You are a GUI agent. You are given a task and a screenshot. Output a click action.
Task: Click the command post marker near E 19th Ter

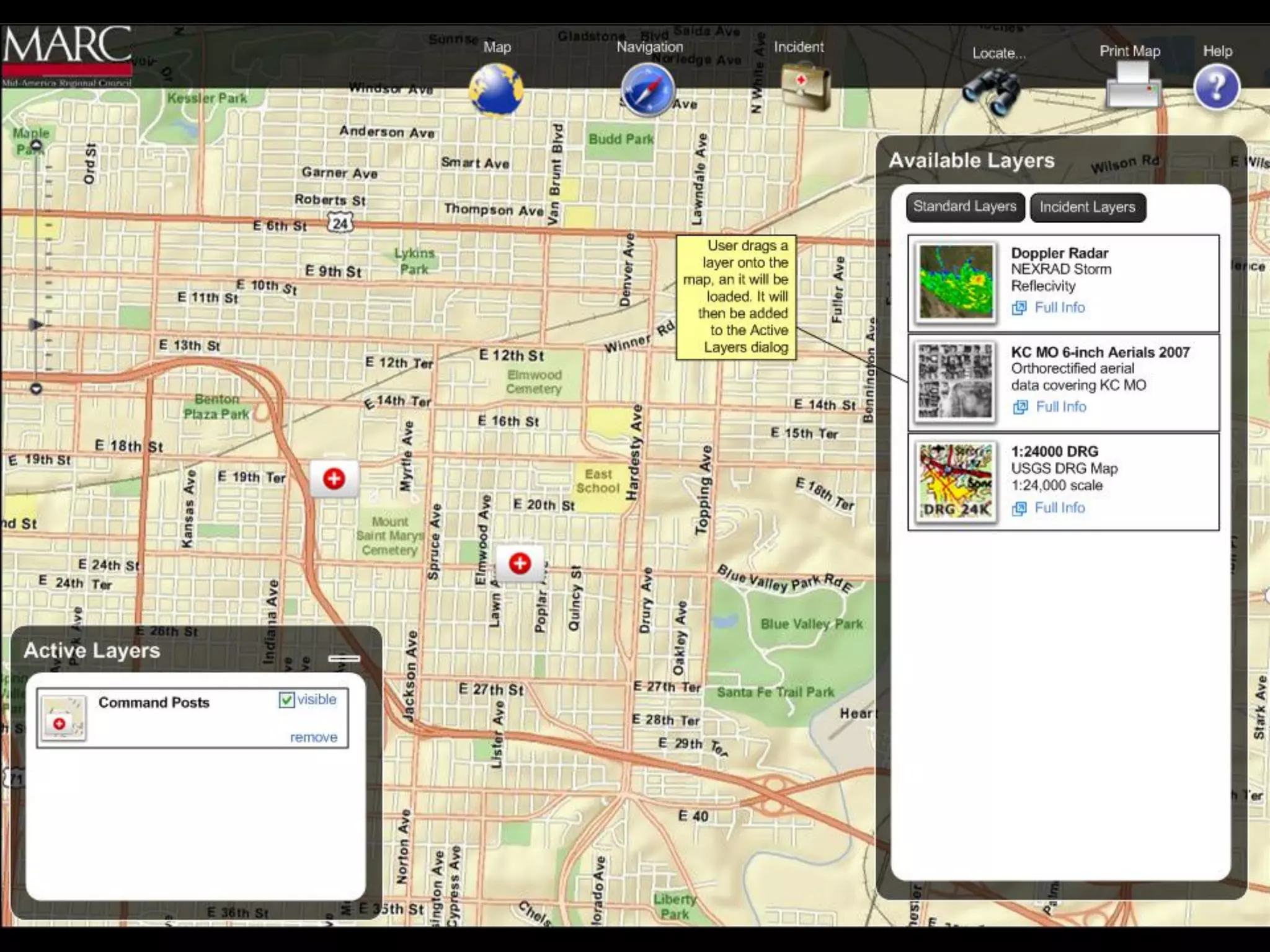pyautogui.click(x=334, y=478)
